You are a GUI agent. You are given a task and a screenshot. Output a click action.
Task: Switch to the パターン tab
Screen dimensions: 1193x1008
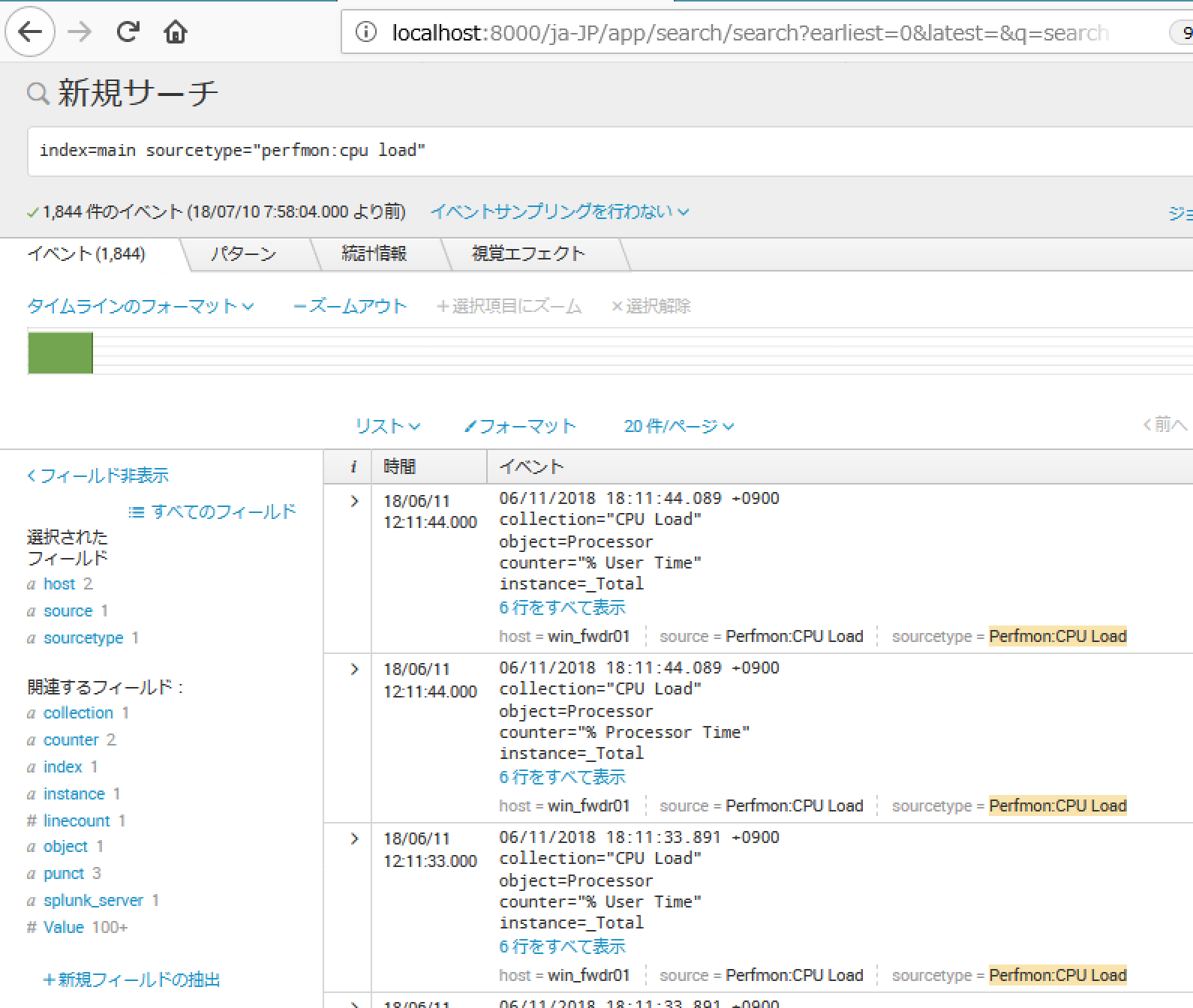[x=243, y=254]
